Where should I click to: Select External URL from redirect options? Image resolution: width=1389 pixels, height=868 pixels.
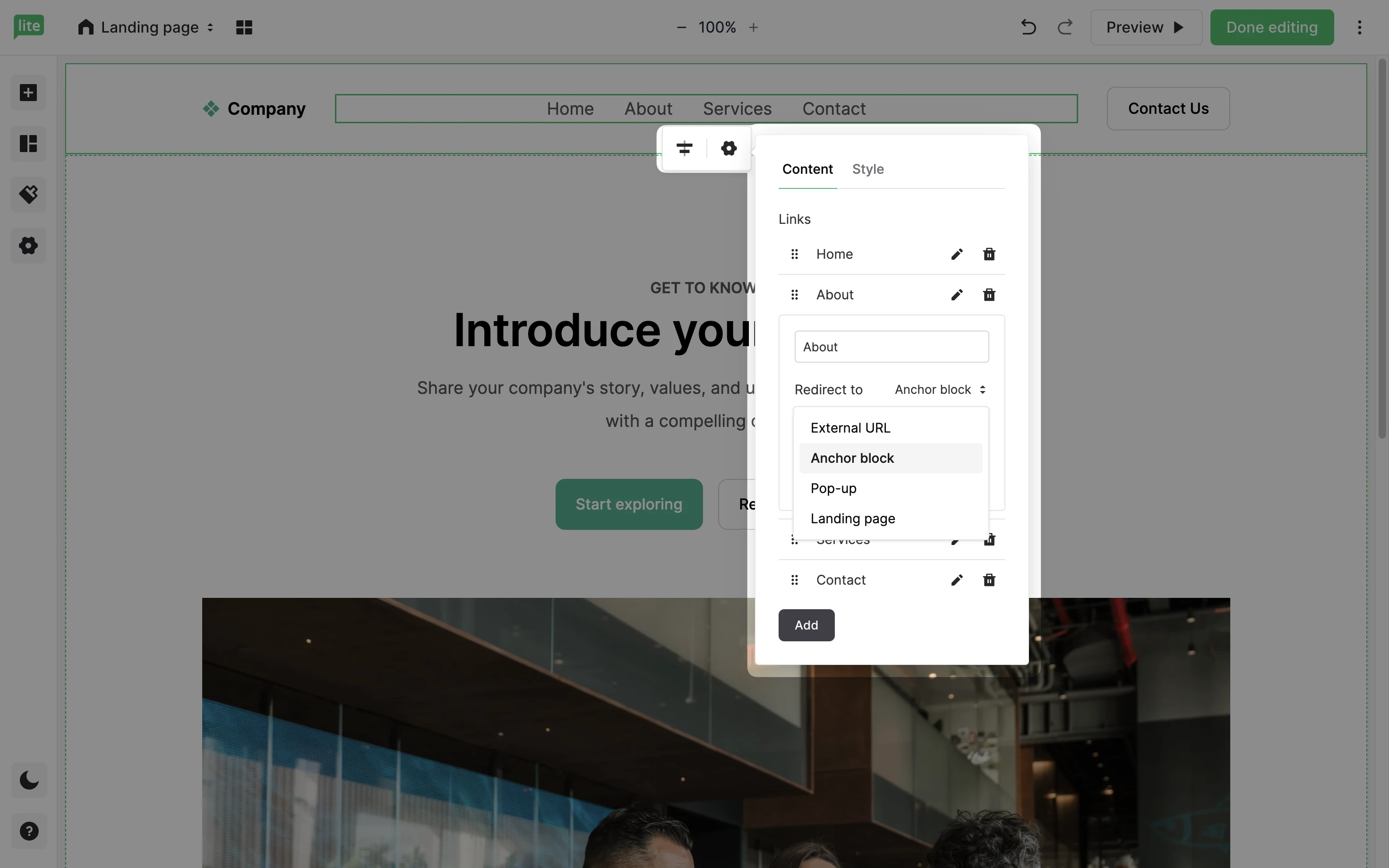coord(850,428)
